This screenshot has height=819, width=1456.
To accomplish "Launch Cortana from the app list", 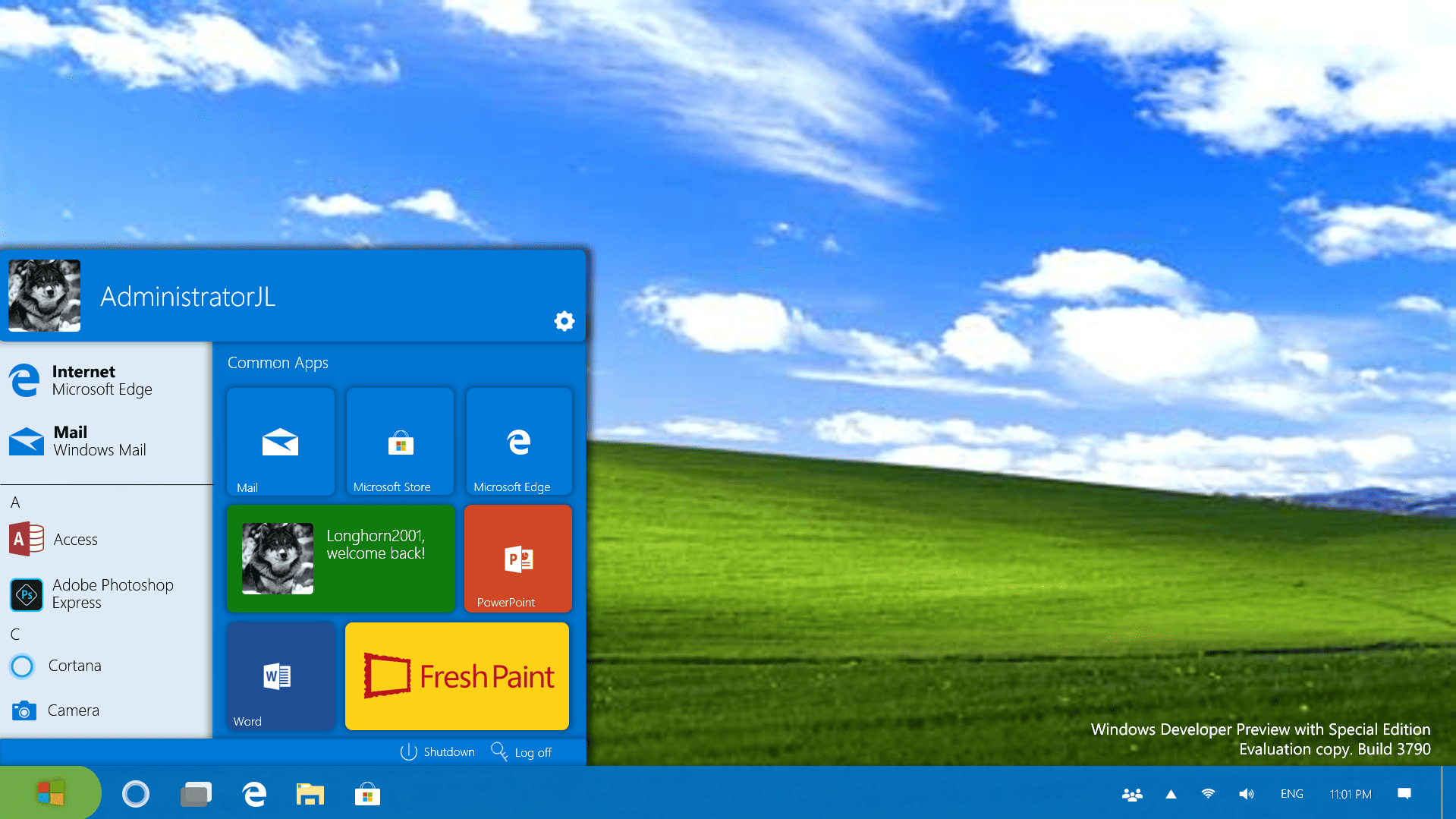I will click(55, 666).
